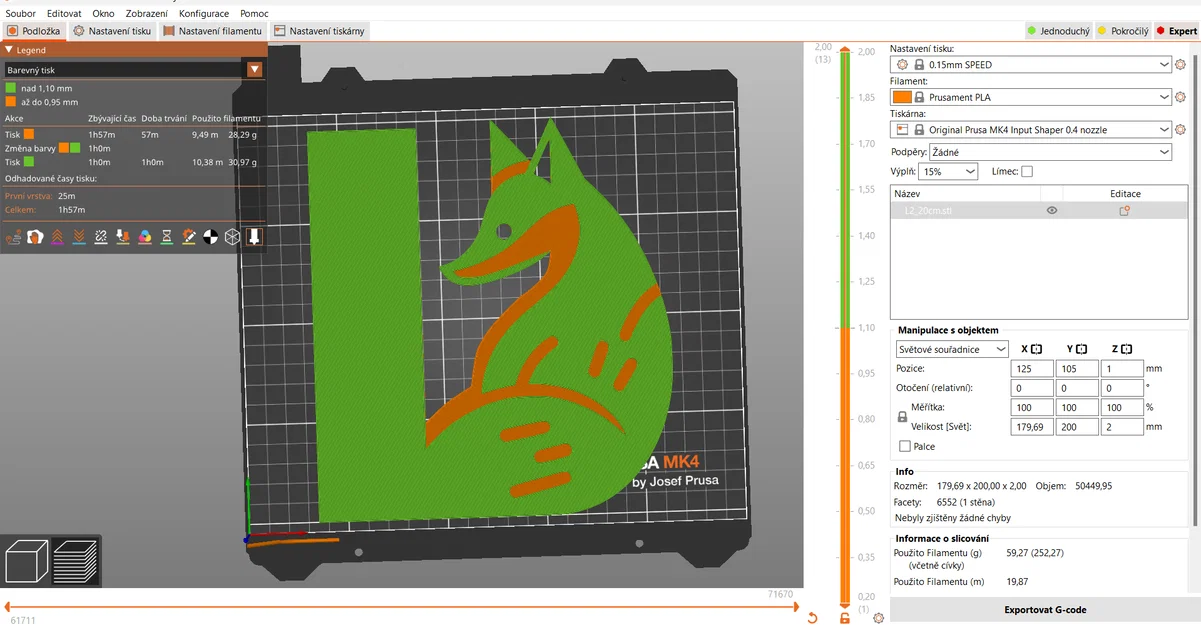Toggle deretractions icon with downward arrows

tap(79, 237)
